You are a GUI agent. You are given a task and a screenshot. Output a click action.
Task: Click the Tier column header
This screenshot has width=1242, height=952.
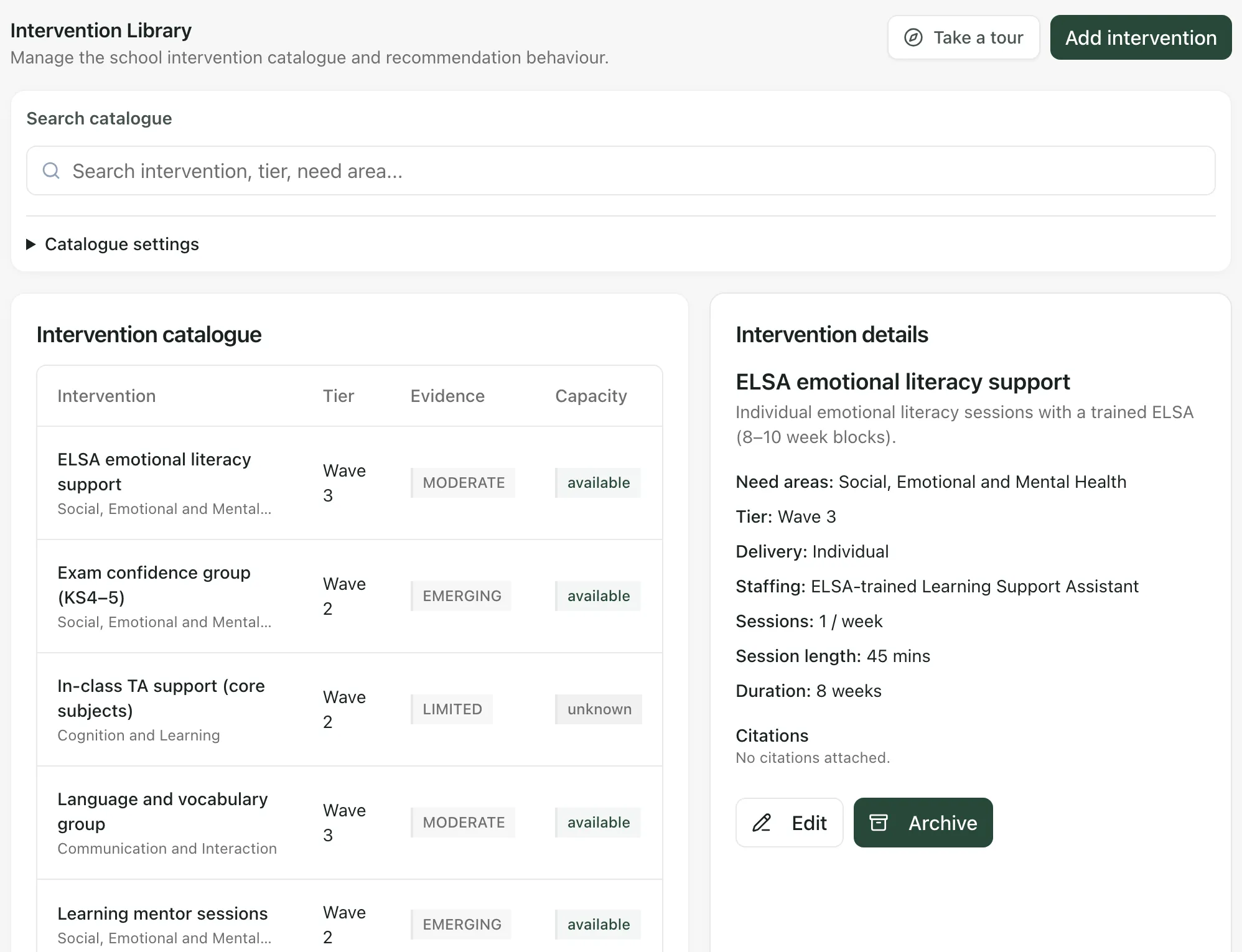339,396
